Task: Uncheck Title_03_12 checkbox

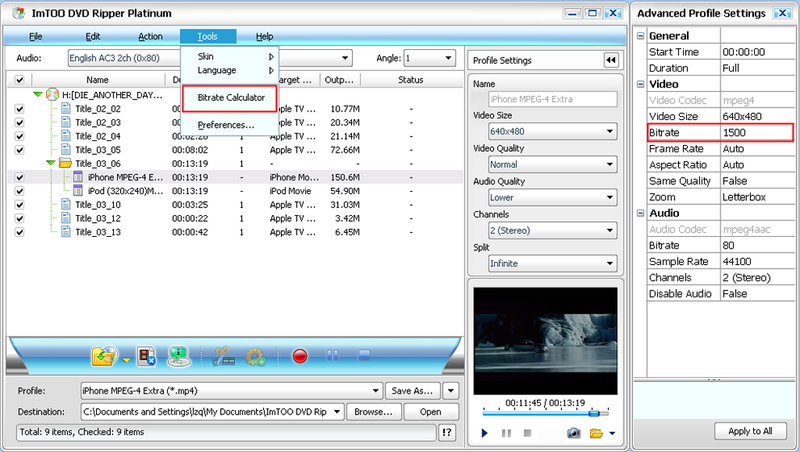Action: point(19,218)
